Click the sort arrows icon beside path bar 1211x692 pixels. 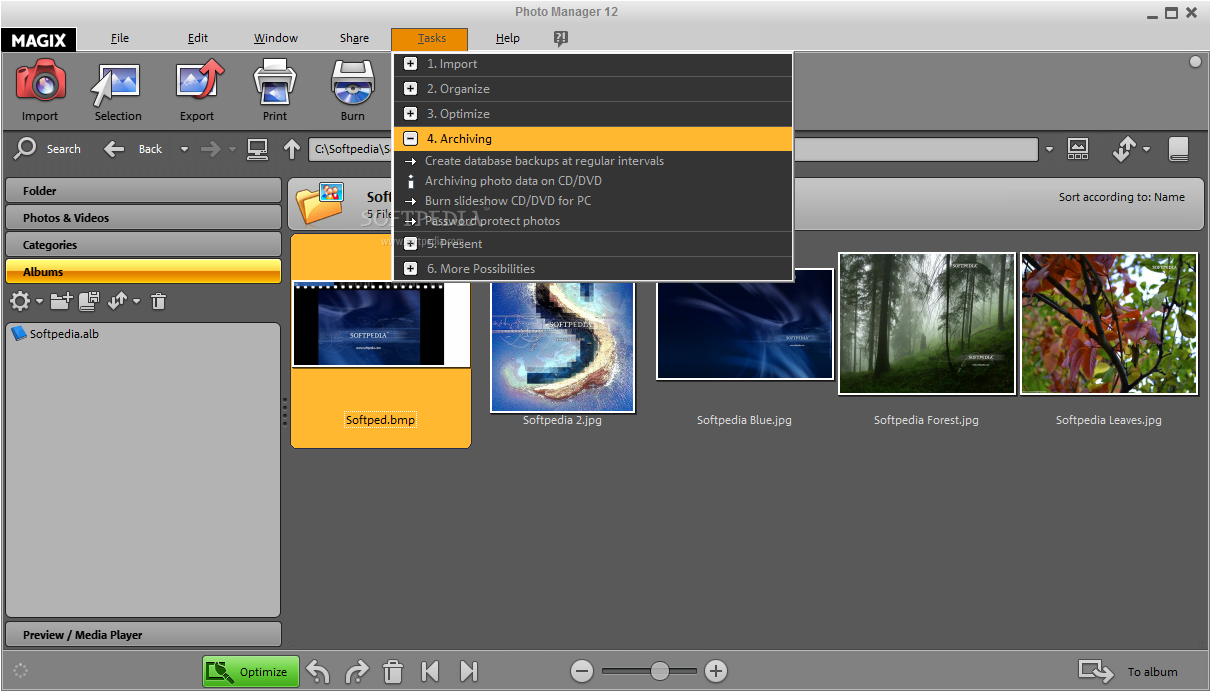click(x=1123, y=149)
